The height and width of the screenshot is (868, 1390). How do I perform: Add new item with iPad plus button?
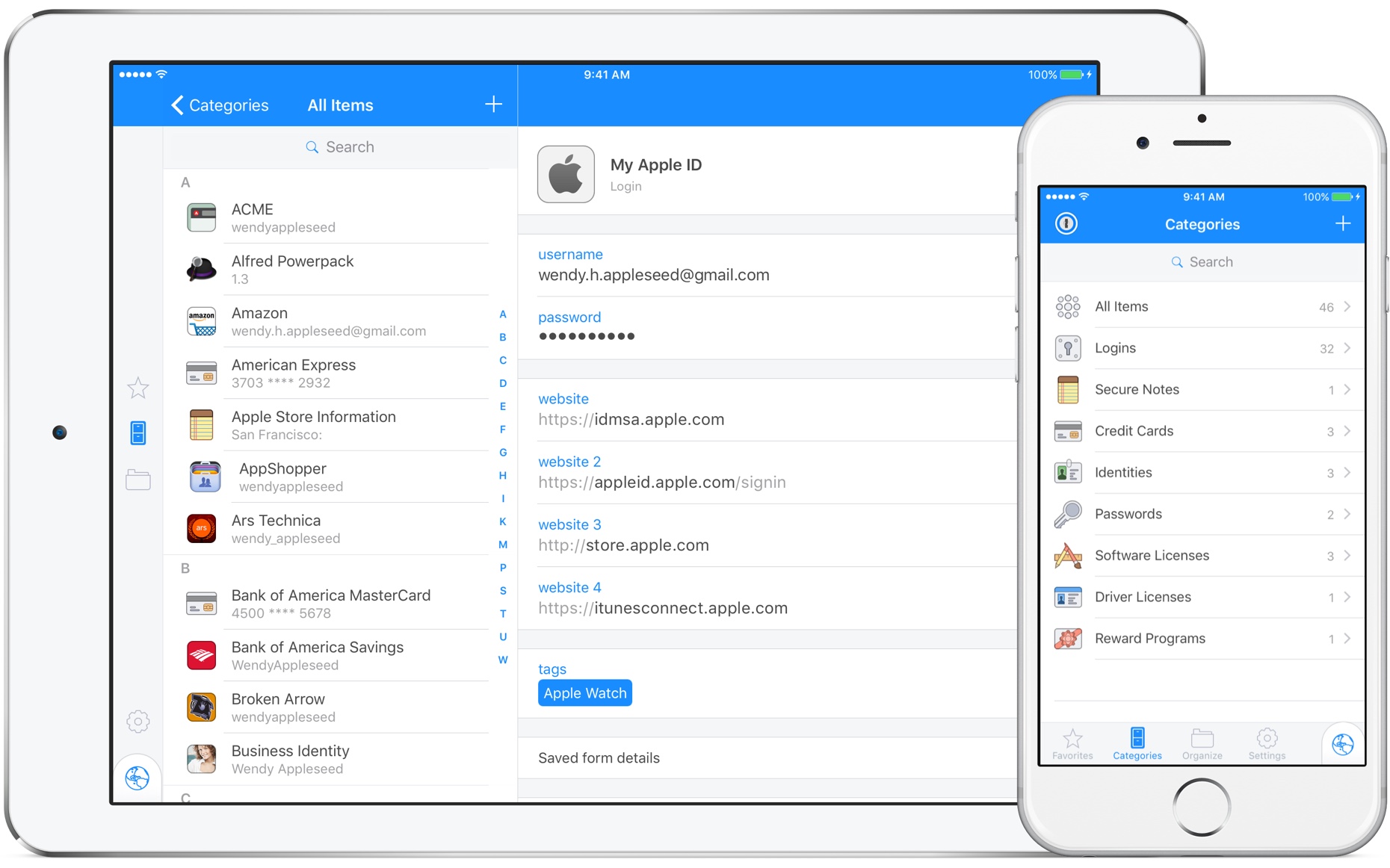(x=493, y=105)
